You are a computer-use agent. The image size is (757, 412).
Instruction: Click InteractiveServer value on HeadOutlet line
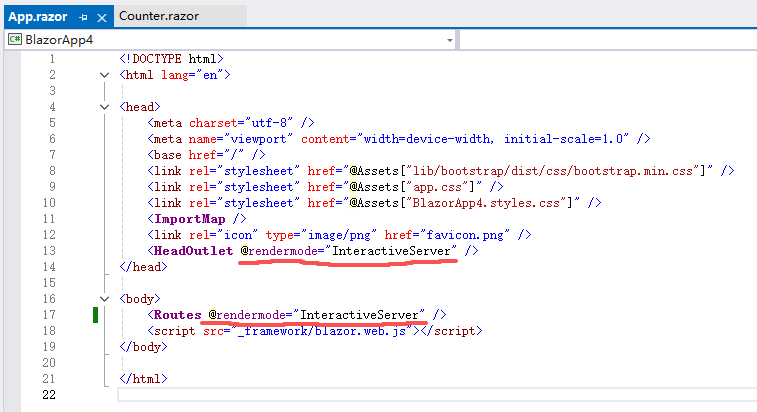click(x=391, y=251)
